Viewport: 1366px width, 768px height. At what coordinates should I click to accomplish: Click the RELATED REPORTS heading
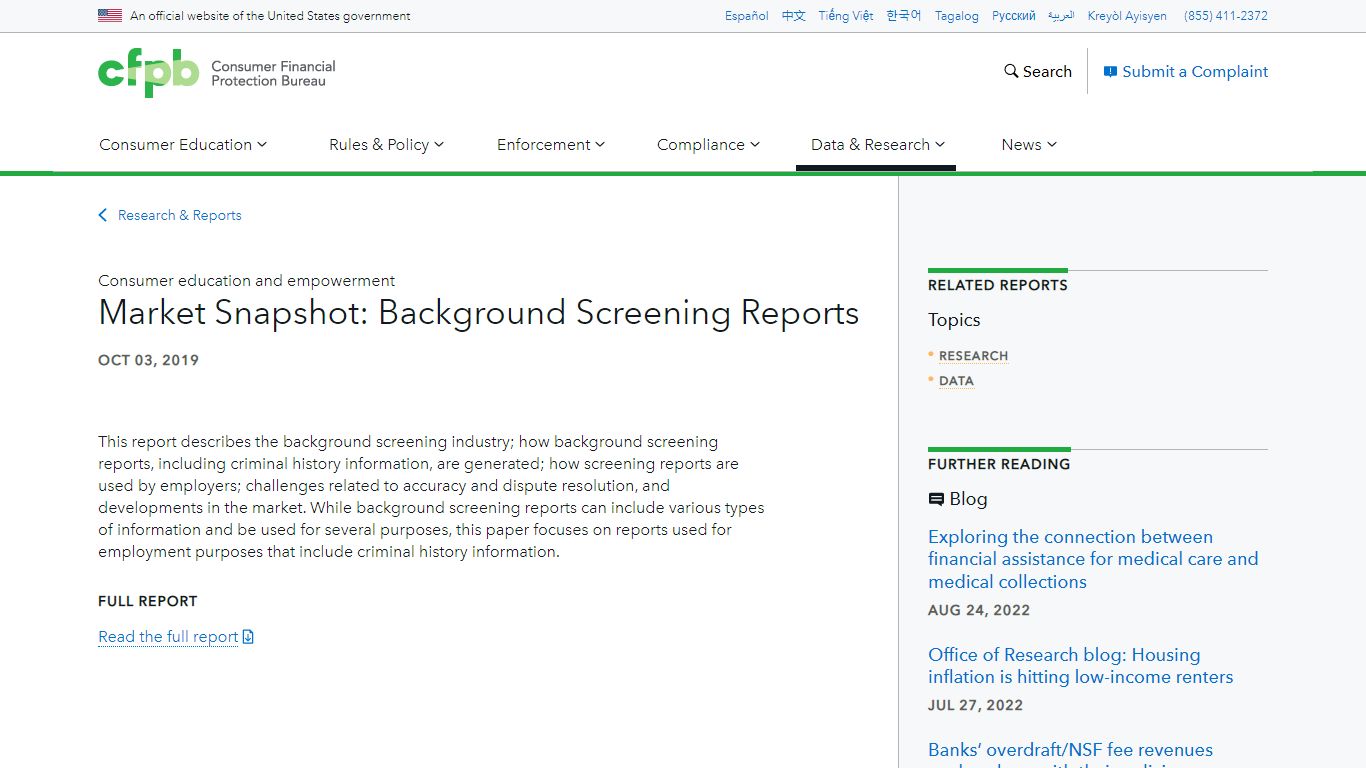click(x=998, y=285)
